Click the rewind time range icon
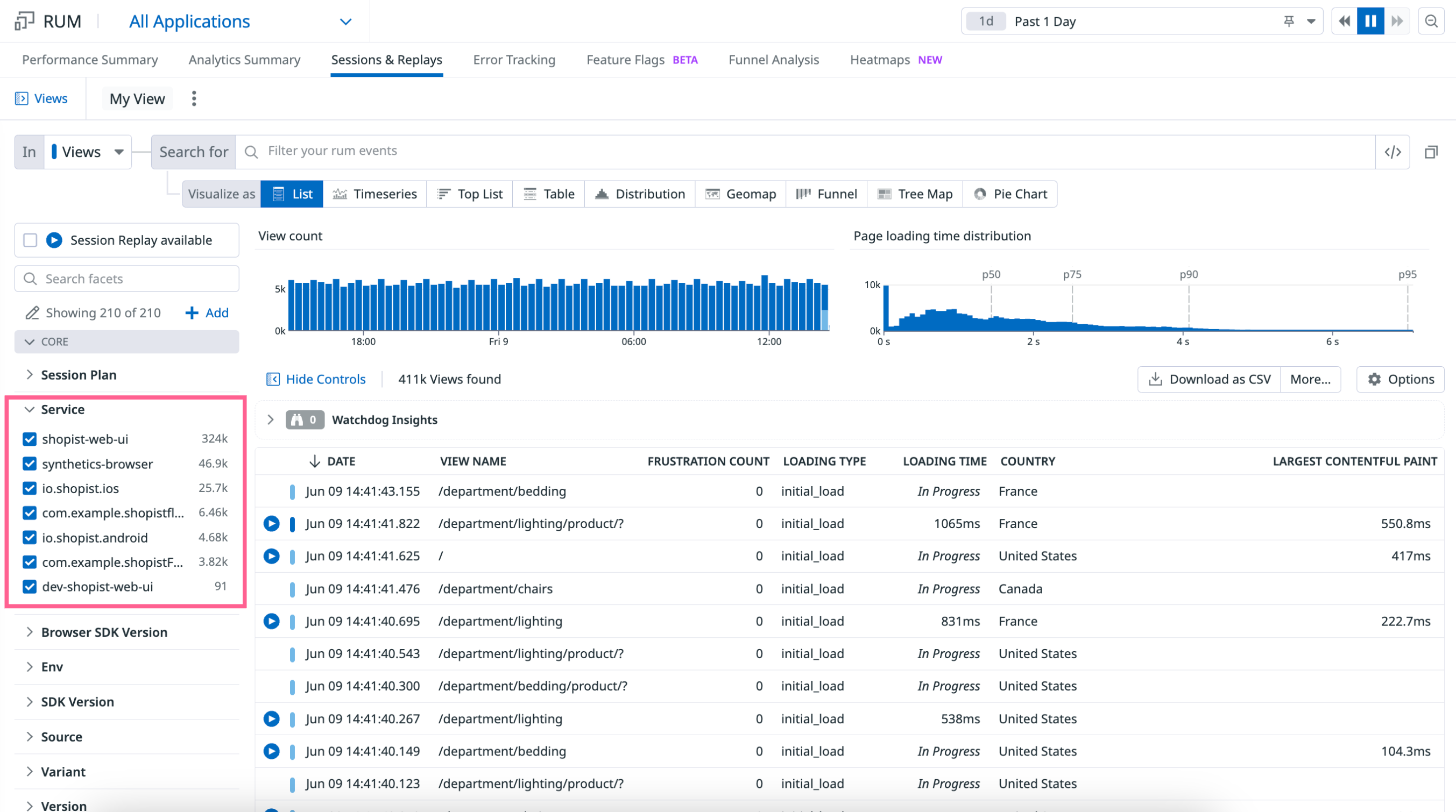 click(1344, 22)
